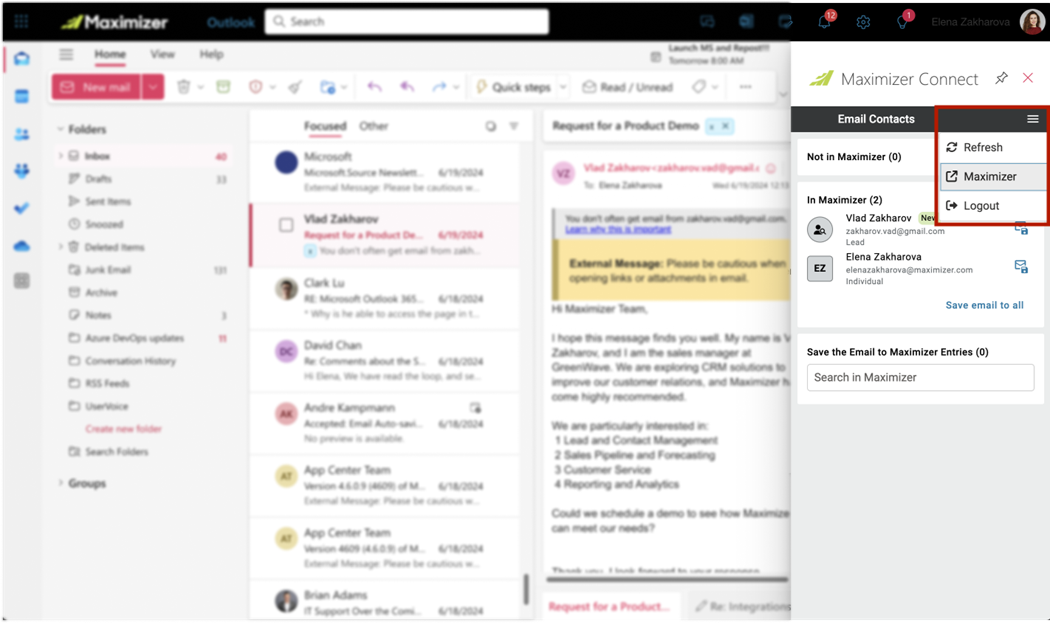The width and height of the screenshot is (1050, 623).
Task: Choose Logout in the dropdown menu
Action: (992, 206)
